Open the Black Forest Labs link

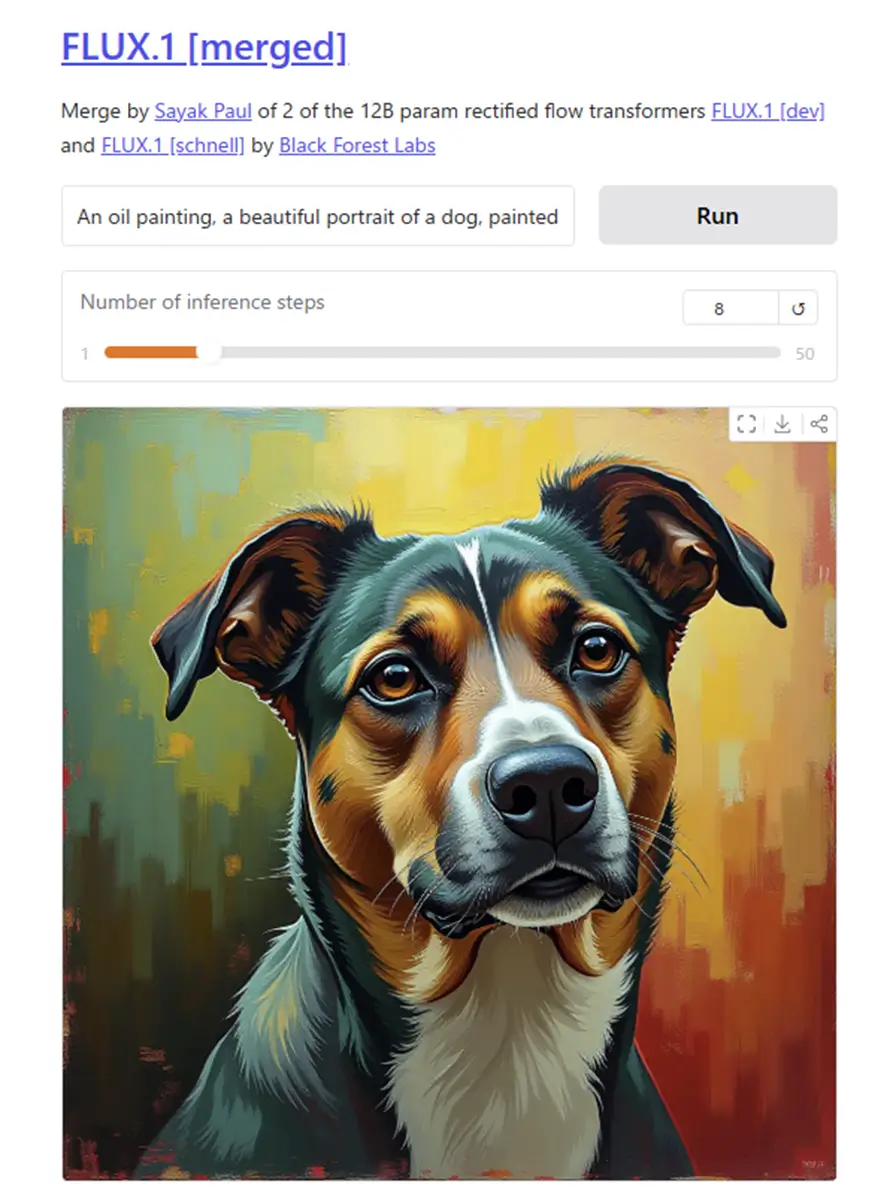click(357, 146)
